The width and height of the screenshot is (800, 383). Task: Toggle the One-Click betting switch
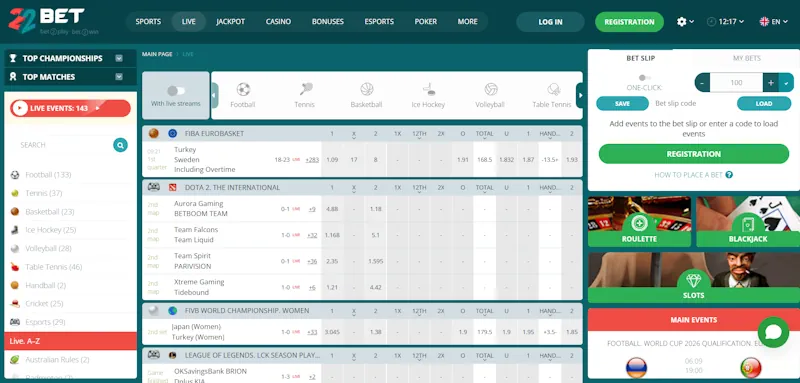(x=644, y=78)
